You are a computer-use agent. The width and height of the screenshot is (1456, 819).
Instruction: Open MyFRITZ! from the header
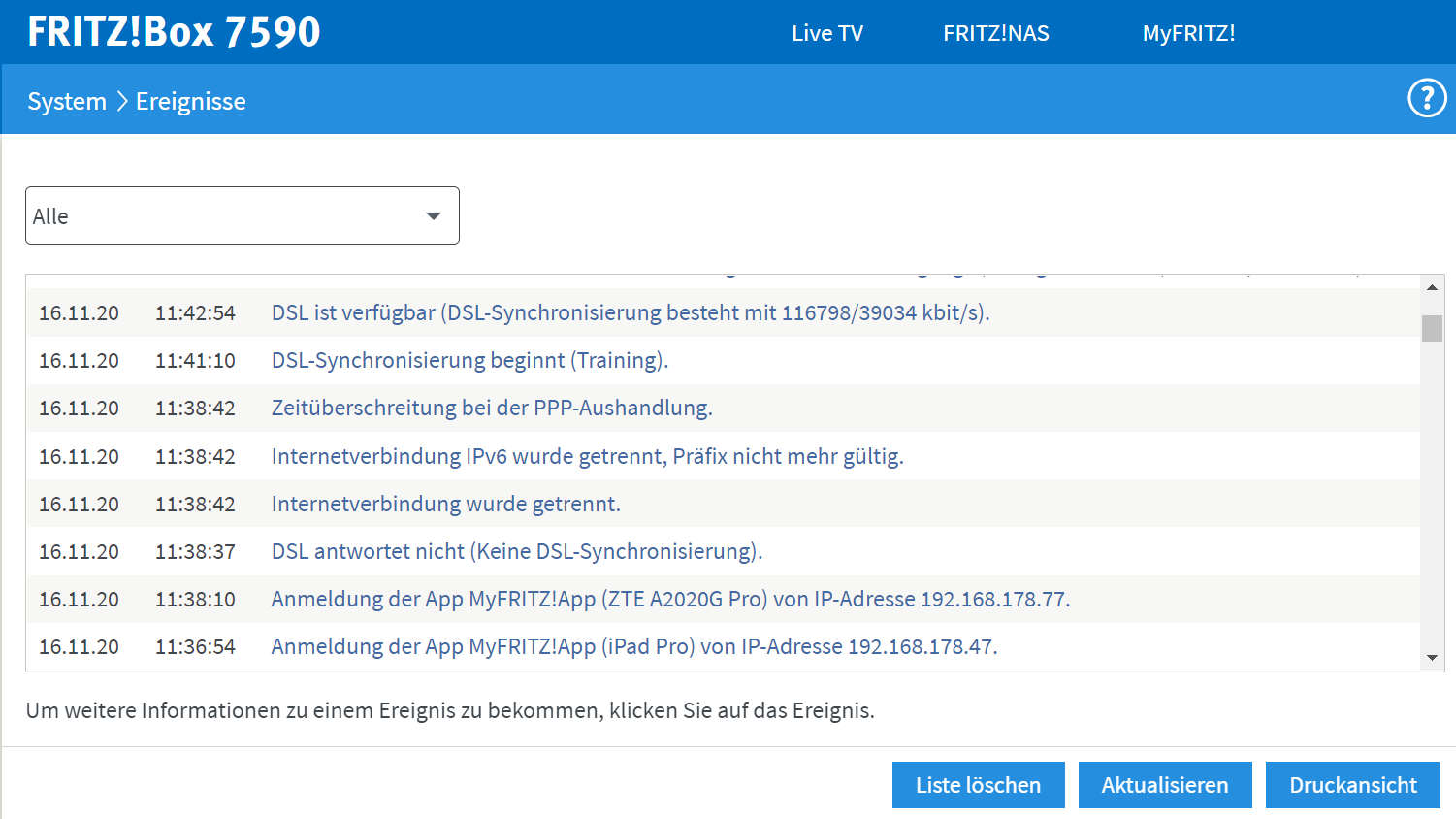click(x=1188, y=32)
